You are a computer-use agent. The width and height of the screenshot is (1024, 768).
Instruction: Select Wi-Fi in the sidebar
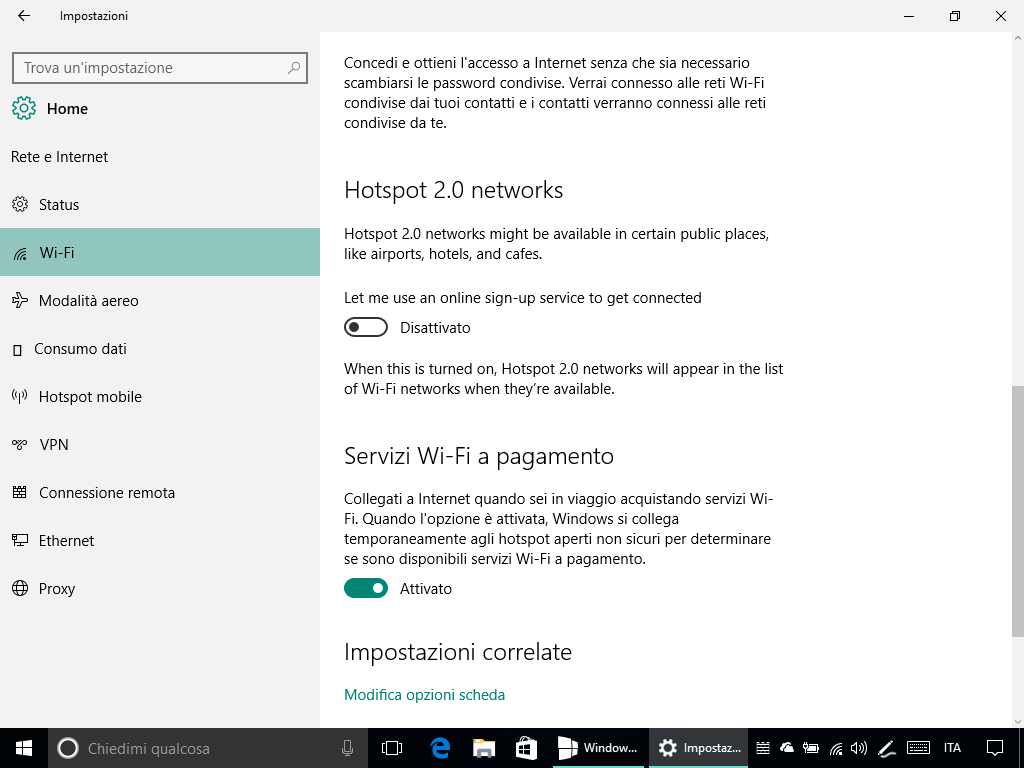pyautogui.click(x=160, y=252)
